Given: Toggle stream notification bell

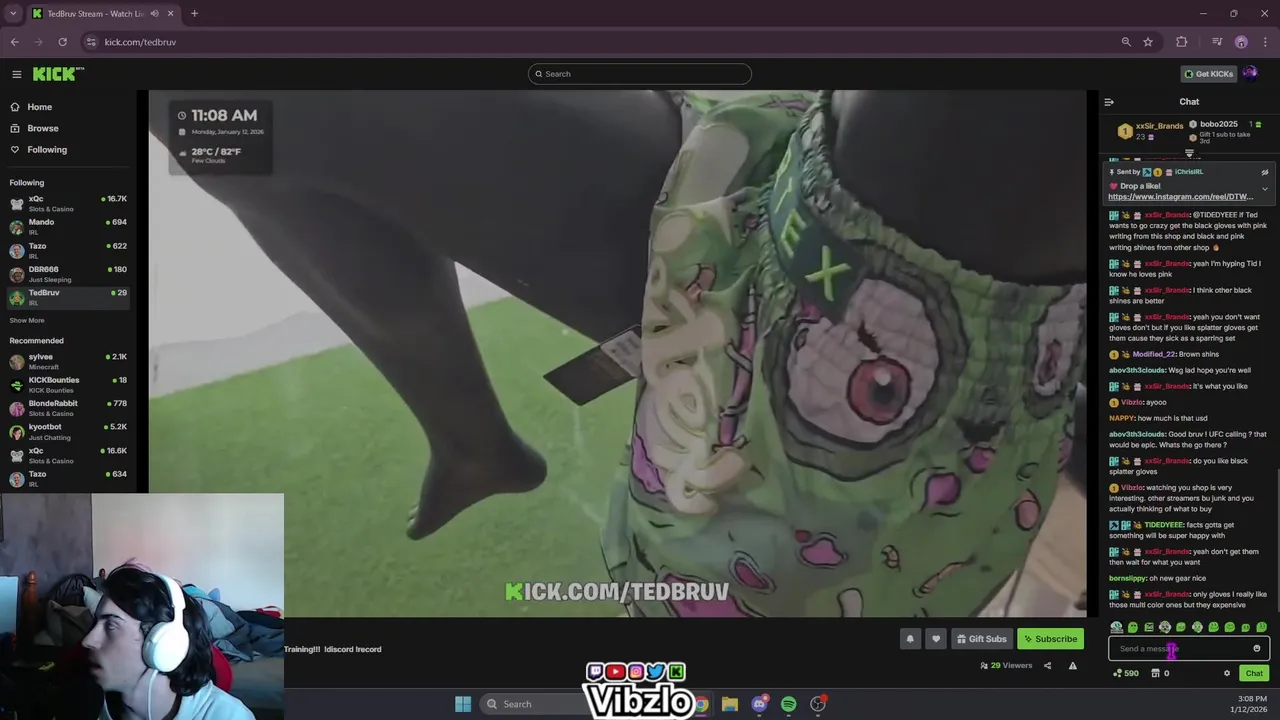Looking at the screenshot, I should point(910,639).
